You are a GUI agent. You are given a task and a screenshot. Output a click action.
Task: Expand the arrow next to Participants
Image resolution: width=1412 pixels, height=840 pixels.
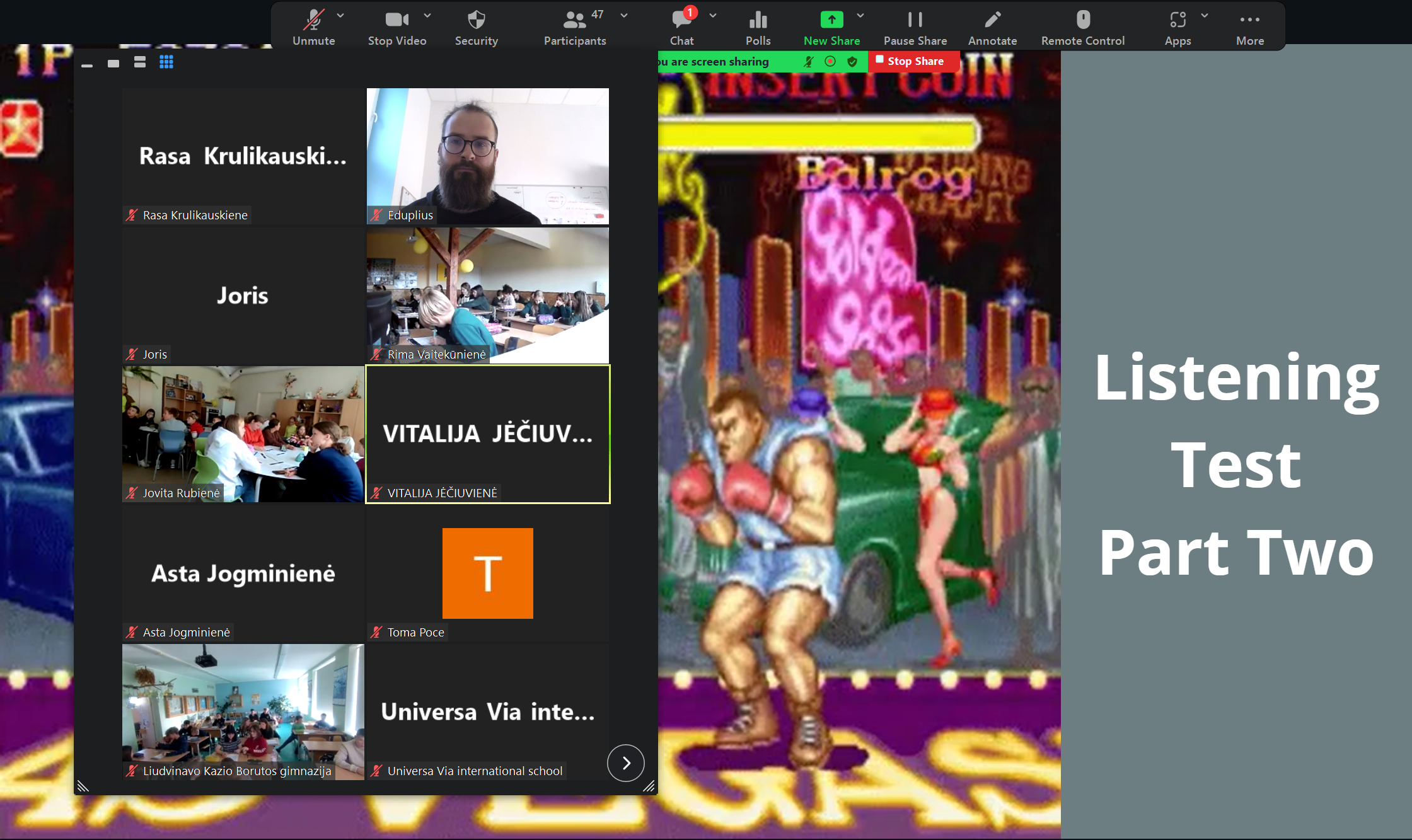tap(624, 15)
